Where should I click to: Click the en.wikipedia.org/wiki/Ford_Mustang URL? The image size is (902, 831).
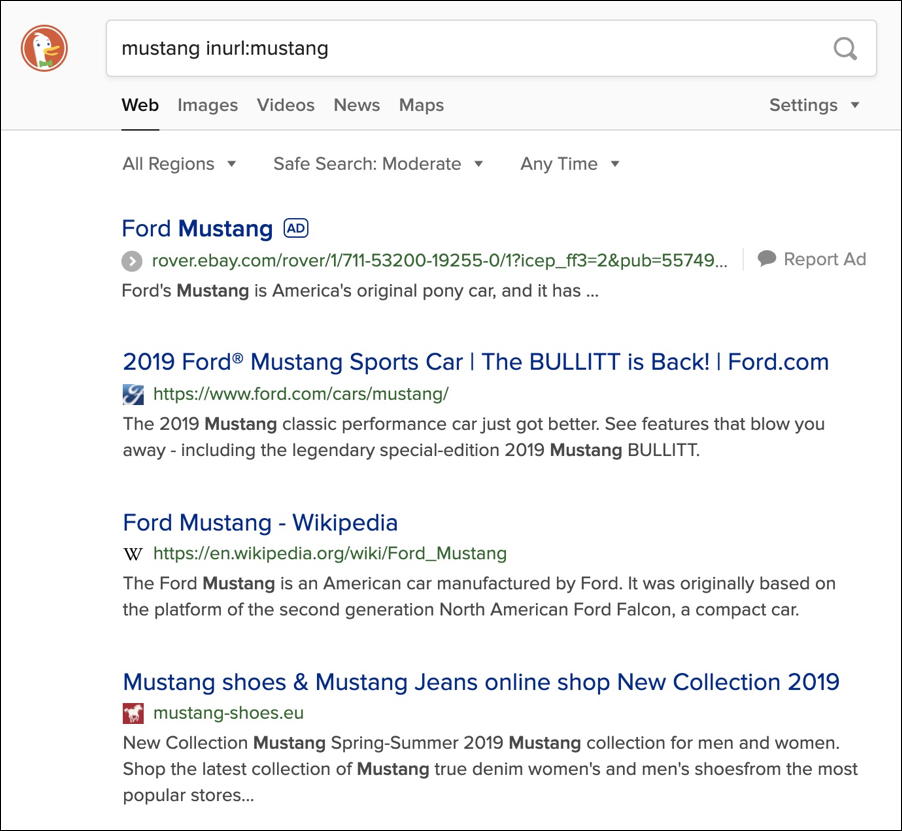pos(330,553)
